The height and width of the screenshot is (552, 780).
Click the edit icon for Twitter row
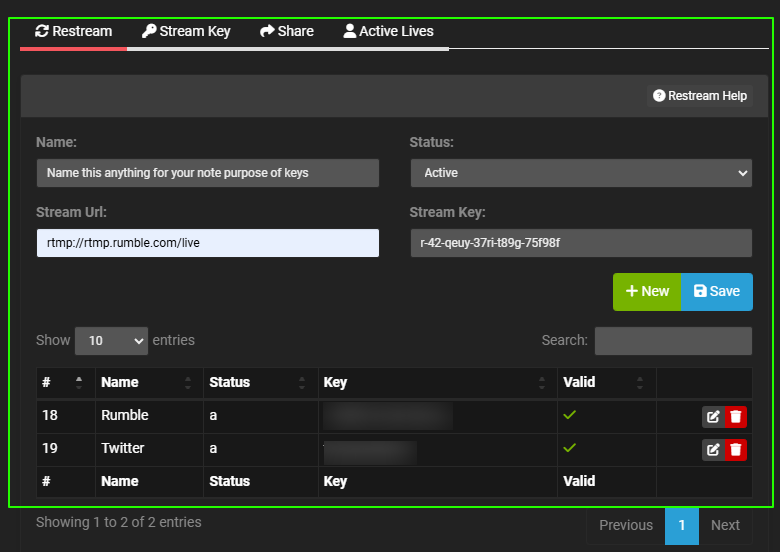click(x=713, y=450)
